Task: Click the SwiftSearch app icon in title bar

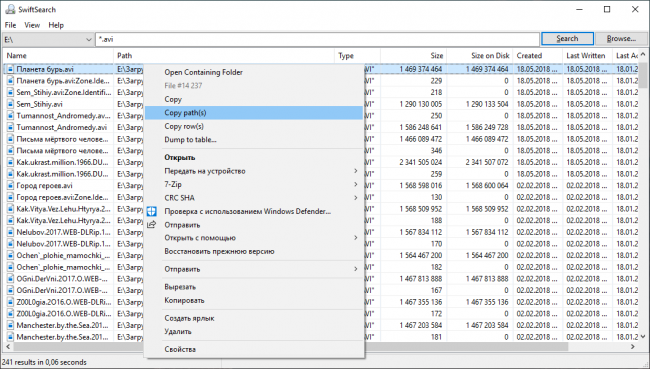Action: click(10, 10)
